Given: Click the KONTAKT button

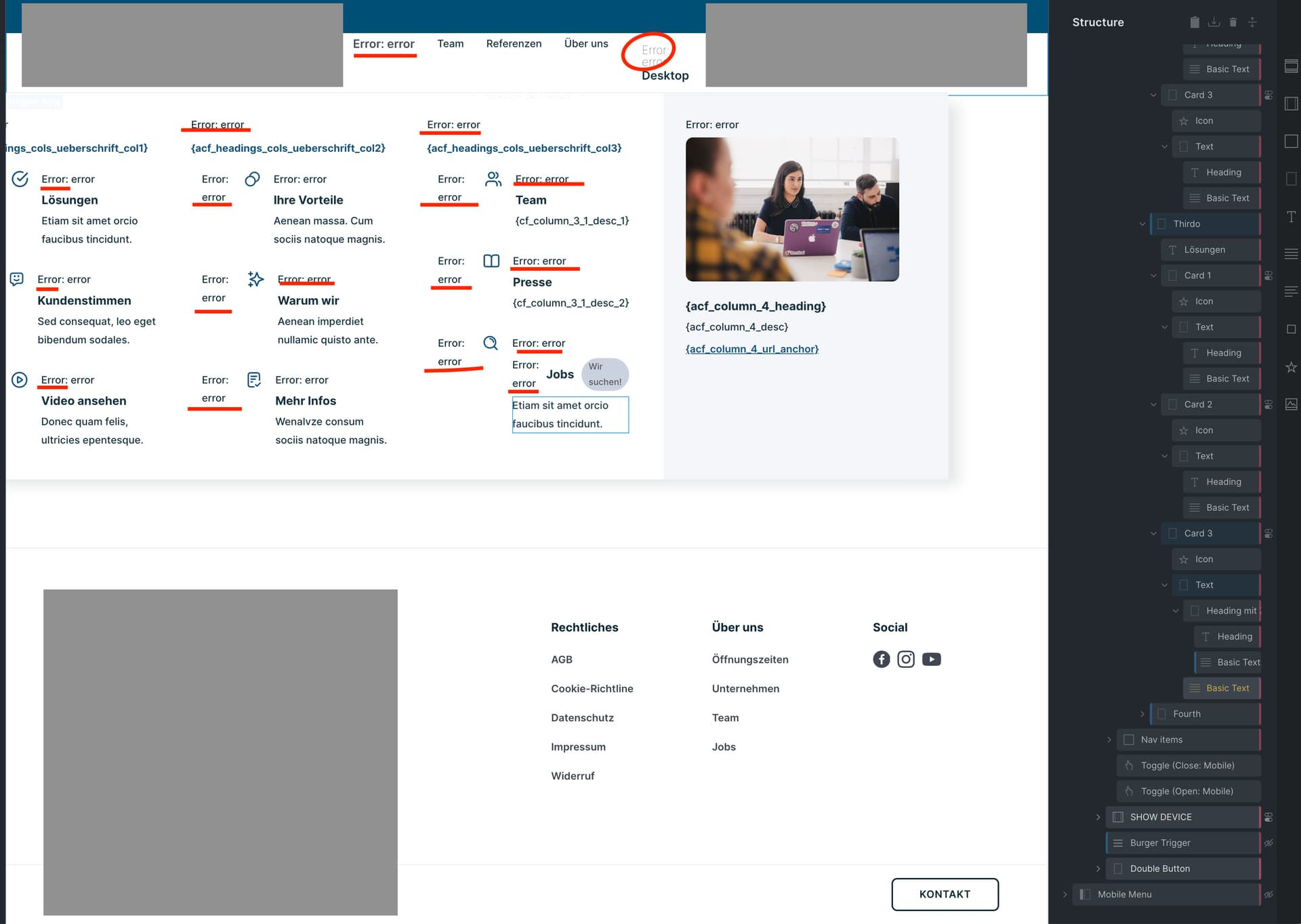Looking at the screenshot, I should coord(945,894).
